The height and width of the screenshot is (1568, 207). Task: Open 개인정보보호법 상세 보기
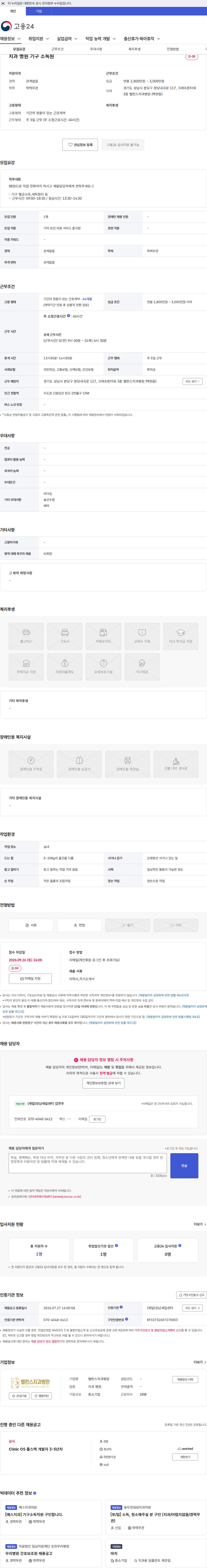104,1083
